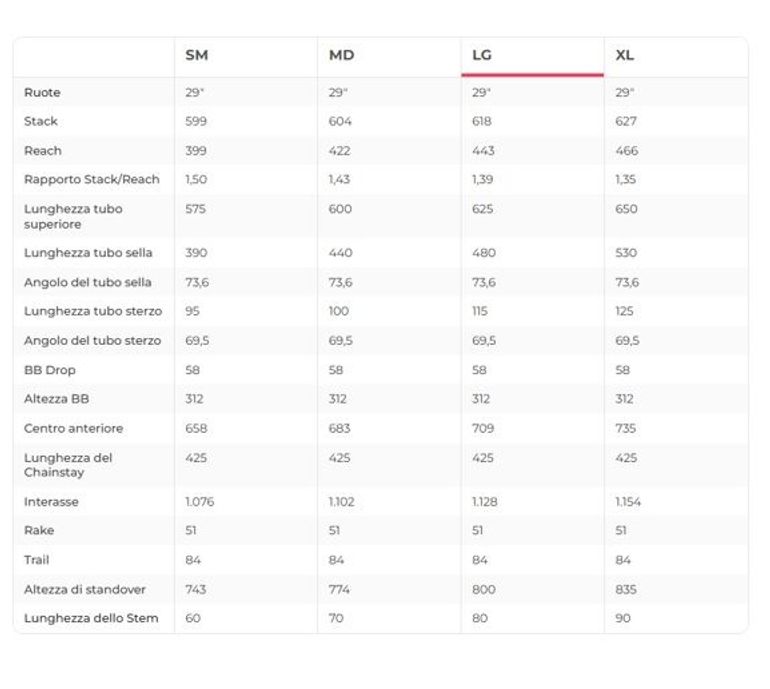The height and width of the screenshot is (689, 770).
Task: Click the Rapporto Stack/Reach label
Action: point(92,180)
